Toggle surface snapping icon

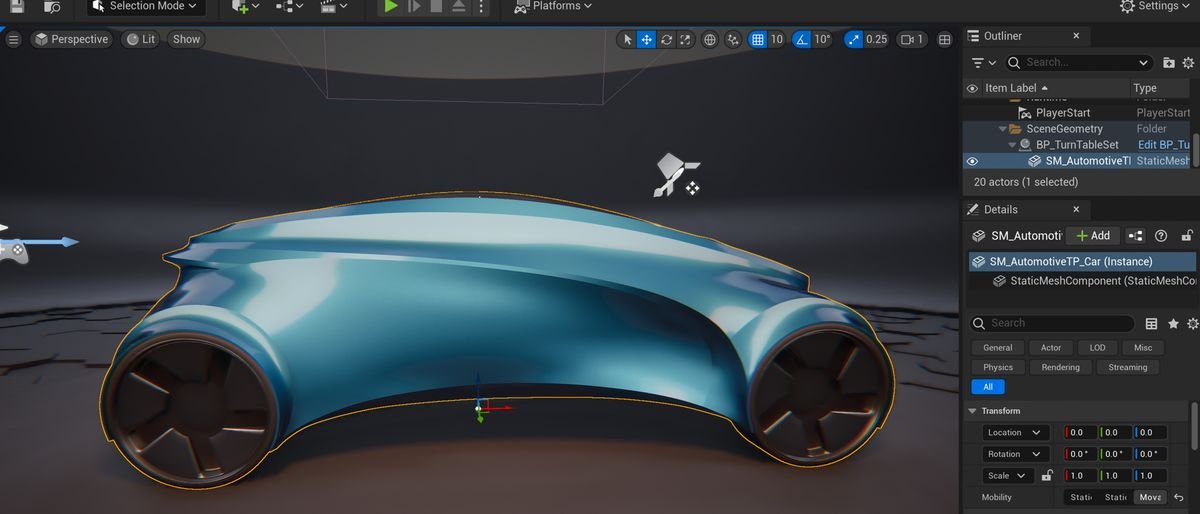(x=734, y=40)
